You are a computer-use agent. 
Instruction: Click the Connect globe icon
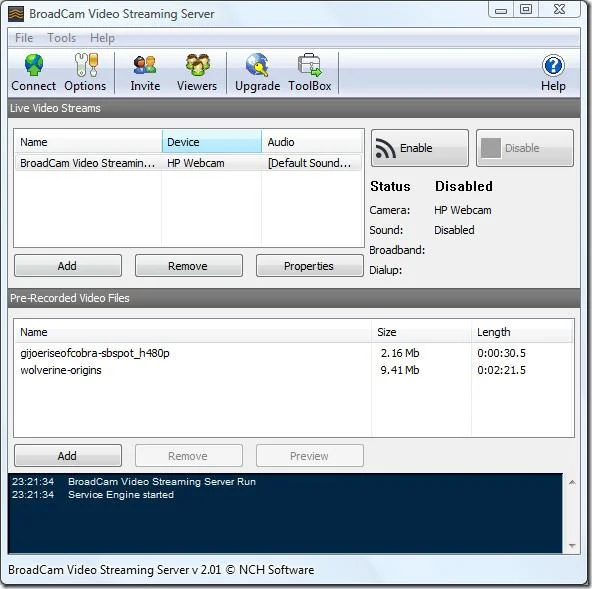(x=34, y=65)
